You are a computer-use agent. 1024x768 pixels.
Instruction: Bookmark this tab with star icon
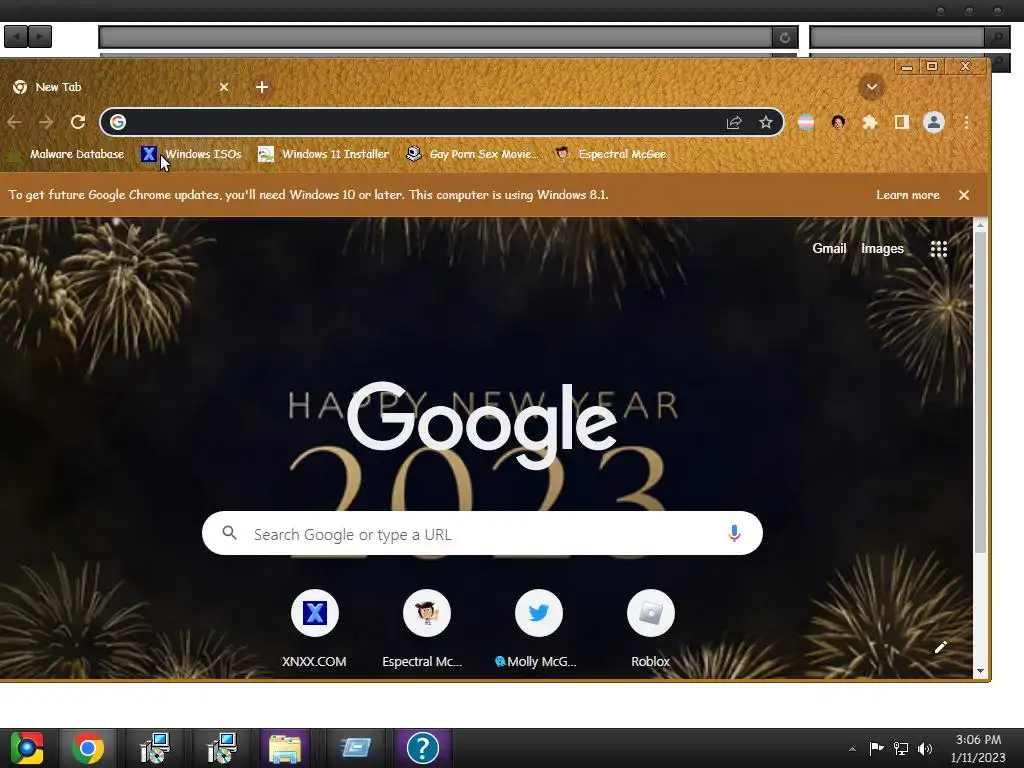coord(765,122)
